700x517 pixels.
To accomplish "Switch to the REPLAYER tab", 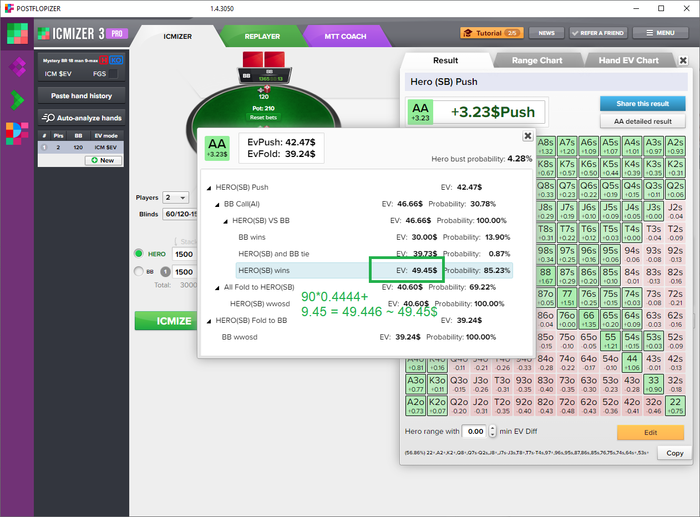I will pyautogui.click(x=262, y=36).
